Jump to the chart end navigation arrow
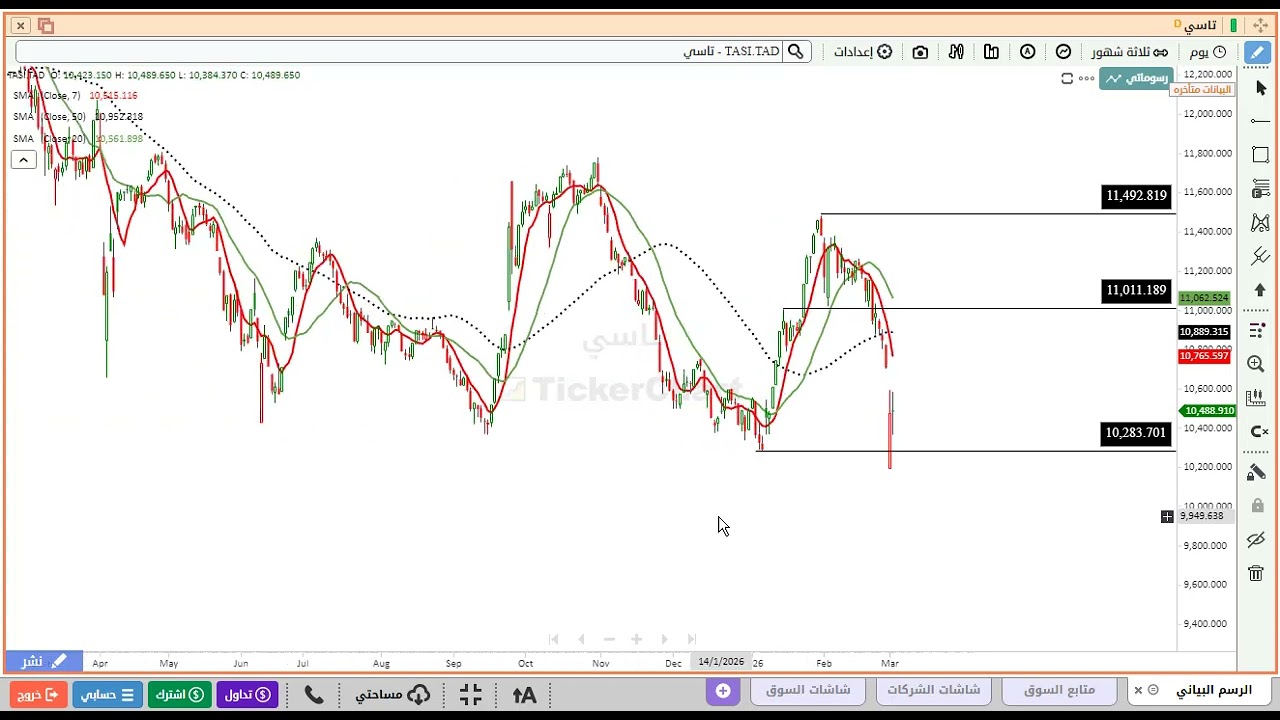Image resolution: width=1280 pixels, height=720 pixels. click(691, 639)
